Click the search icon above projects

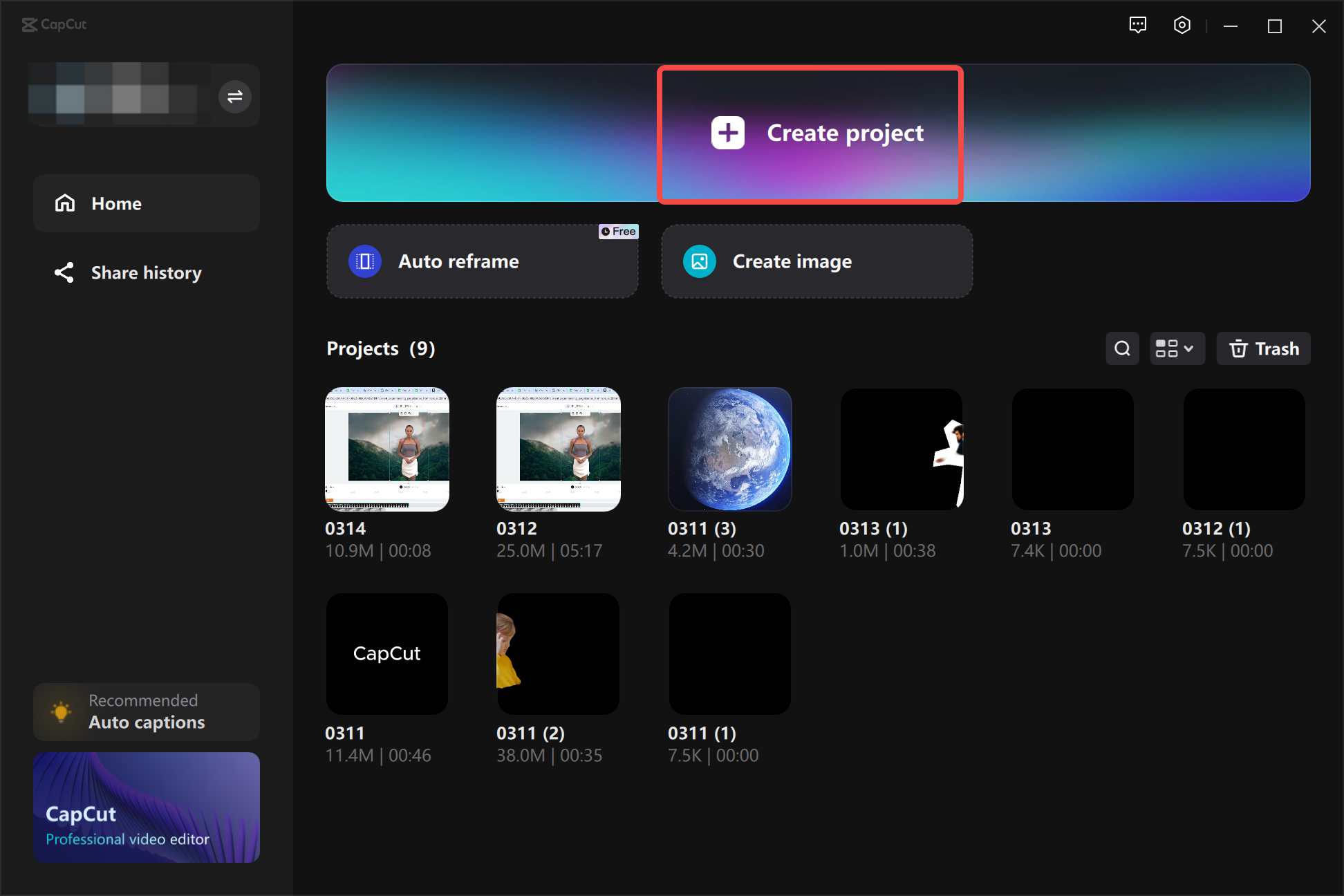coord(1122,348)
